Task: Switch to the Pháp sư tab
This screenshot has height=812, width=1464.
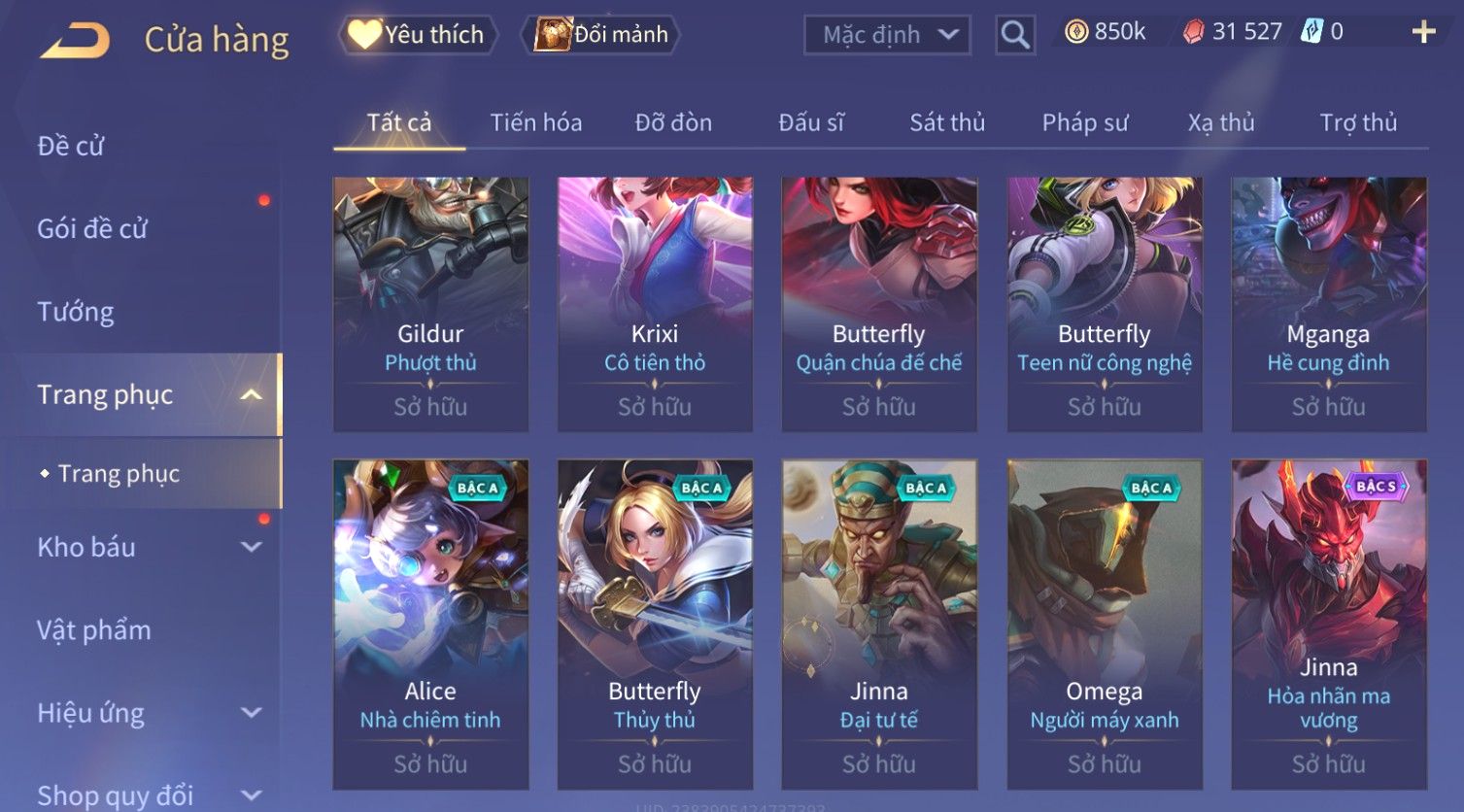Action: coord(1085,122)
